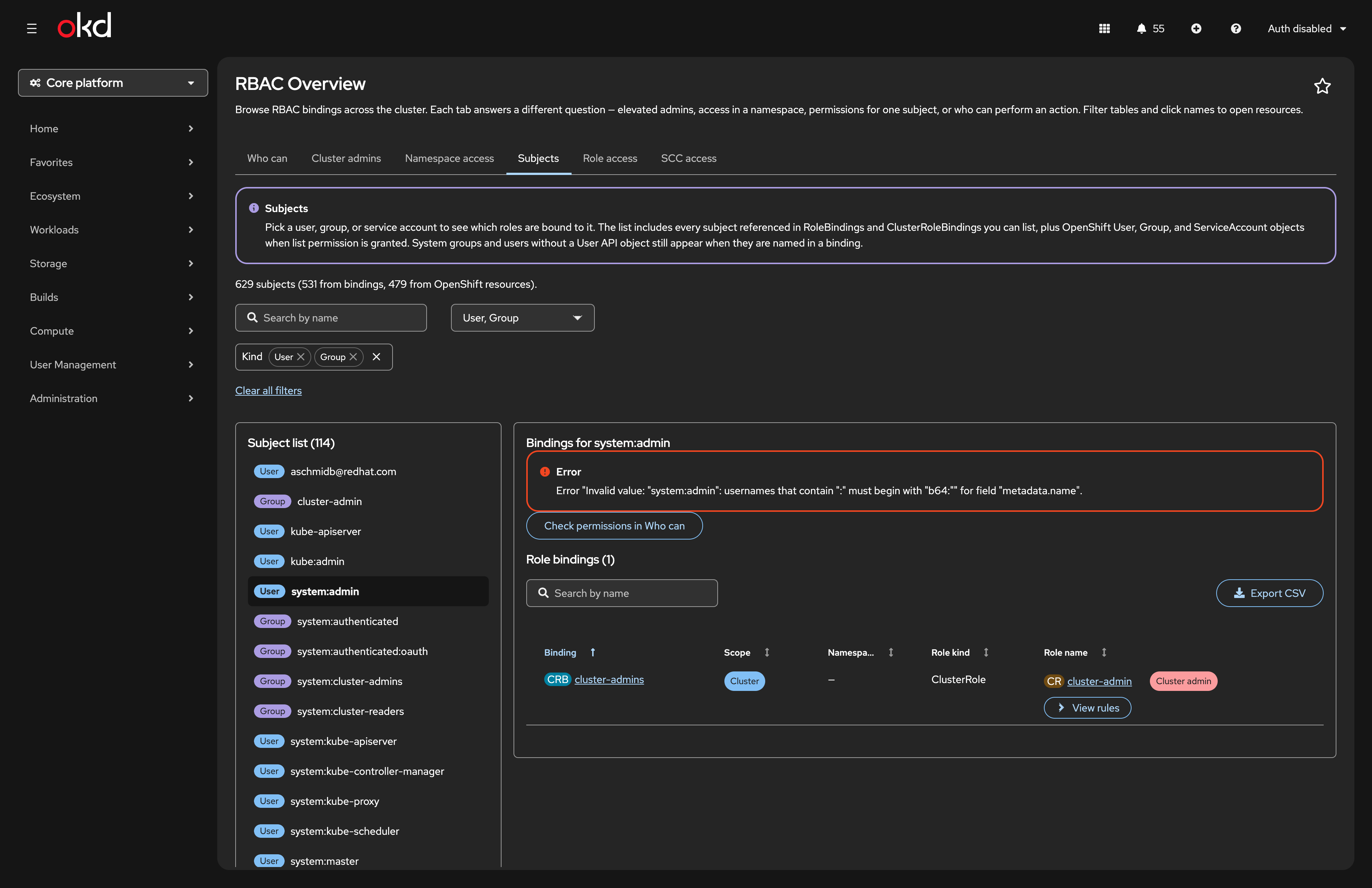Click the info icon in Subjects banner

coord(254,208)
